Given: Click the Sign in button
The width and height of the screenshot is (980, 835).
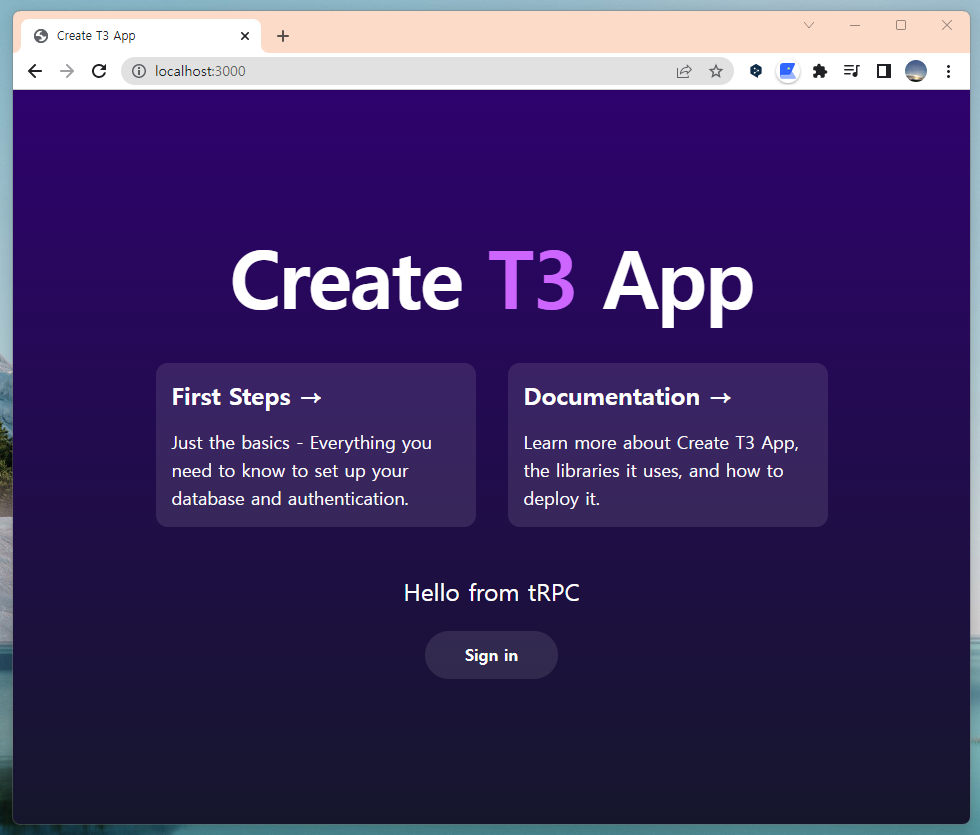Looking at the screenshot, I should coord(491,655).
